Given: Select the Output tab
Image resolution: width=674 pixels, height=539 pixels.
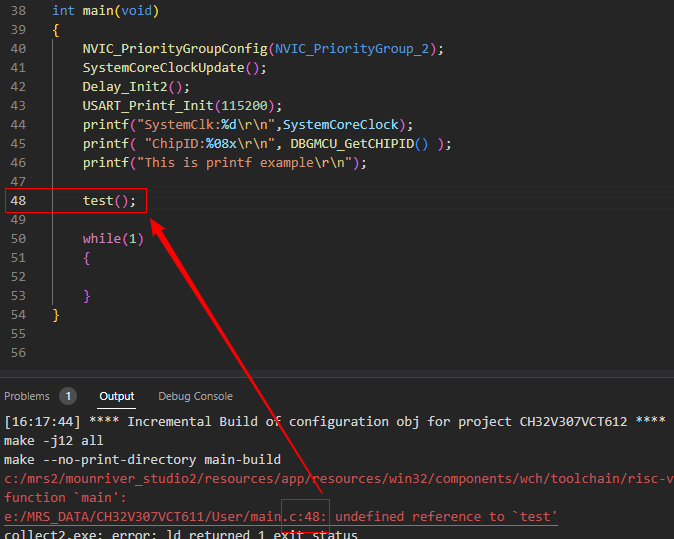Looking at the screenshot, I should pos(116,396).
